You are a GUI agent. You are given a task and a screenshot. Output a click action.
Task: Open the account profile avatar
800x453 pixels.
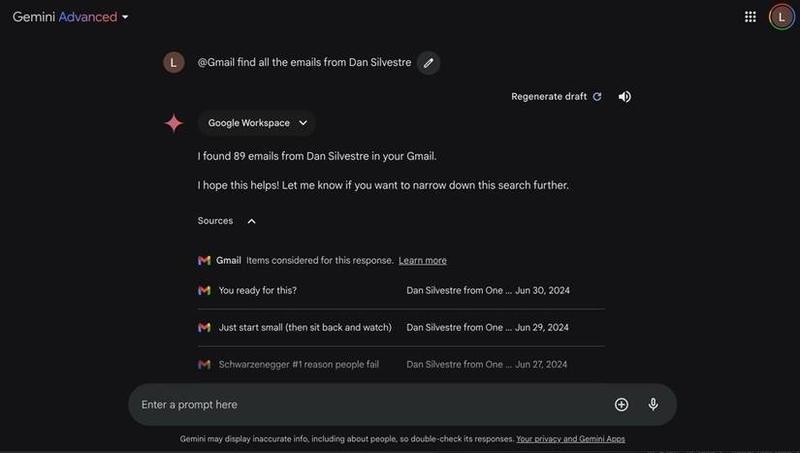coord(781,17)
